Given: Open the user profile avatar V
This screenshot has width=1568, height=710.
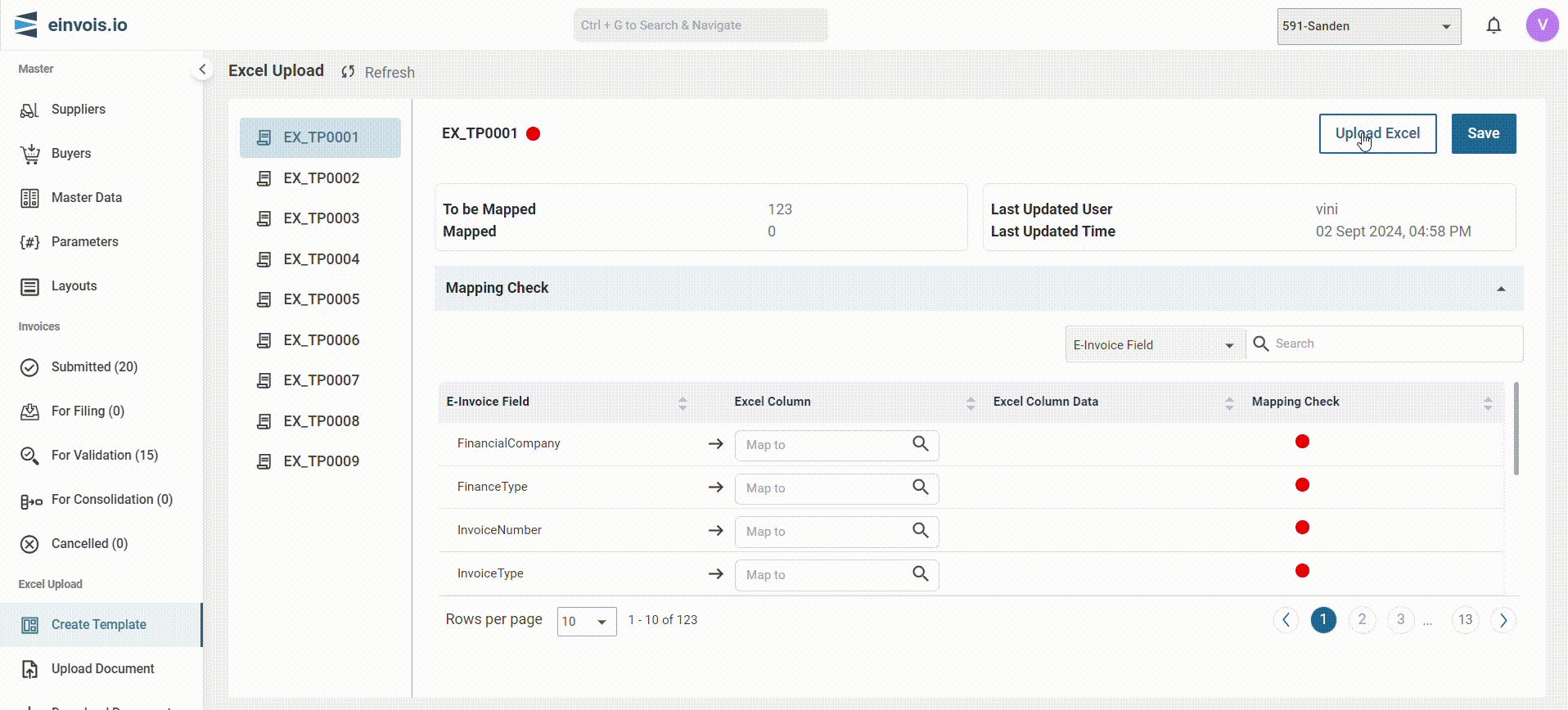Looking at the screenshot, I should click(x=1542, y=25).
